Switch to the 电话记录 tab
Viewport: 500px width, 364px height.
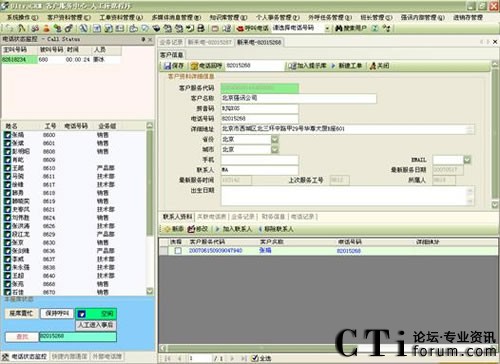(303, 217)
